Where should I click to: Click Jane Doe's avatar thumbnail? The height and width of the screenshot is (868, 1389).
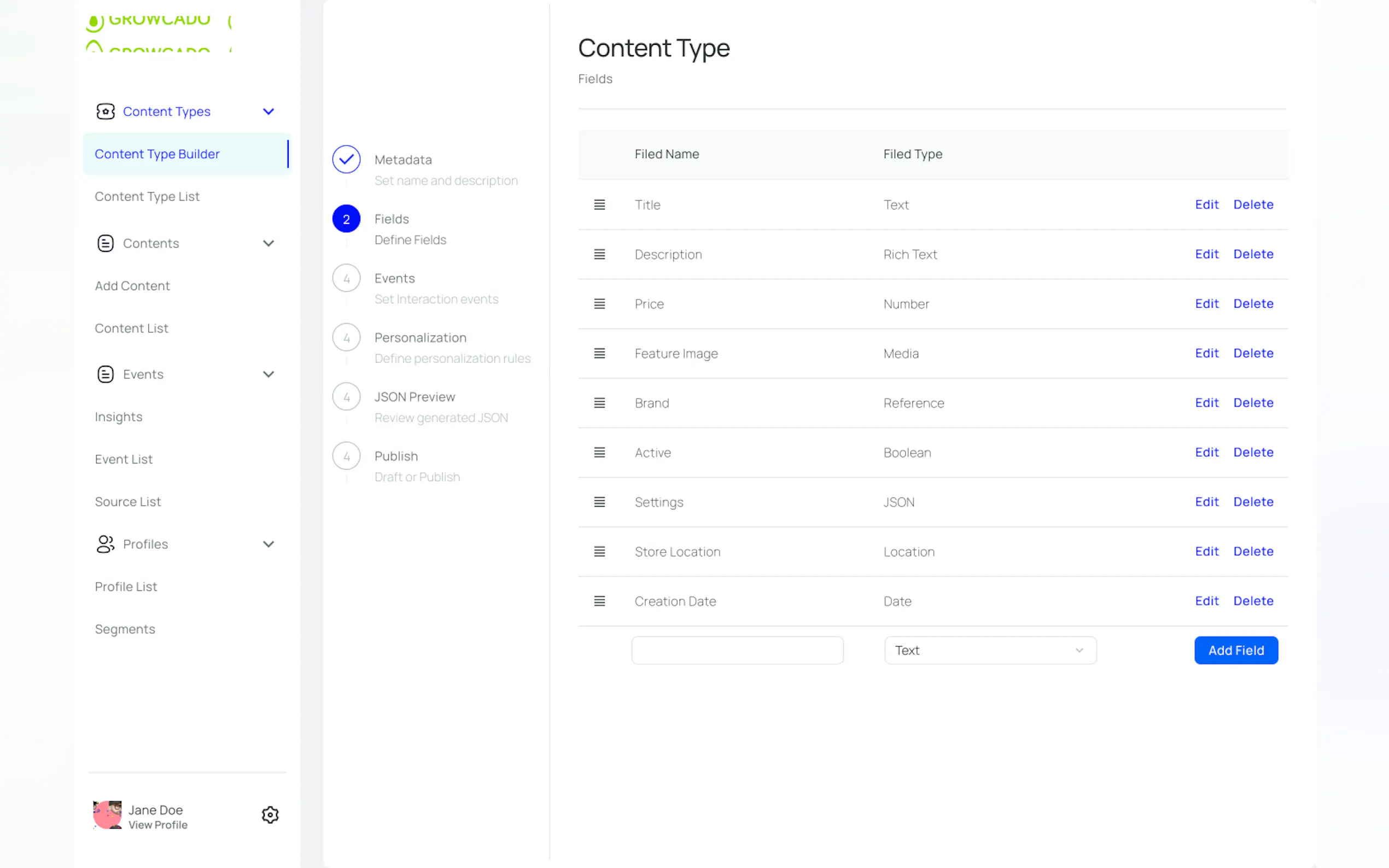point(107,814)
